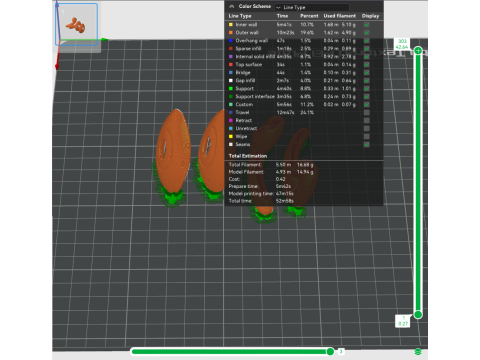This screenshot has height=360, width=480.
Task: Click the "Seams" row label
Action: [243, 145]
